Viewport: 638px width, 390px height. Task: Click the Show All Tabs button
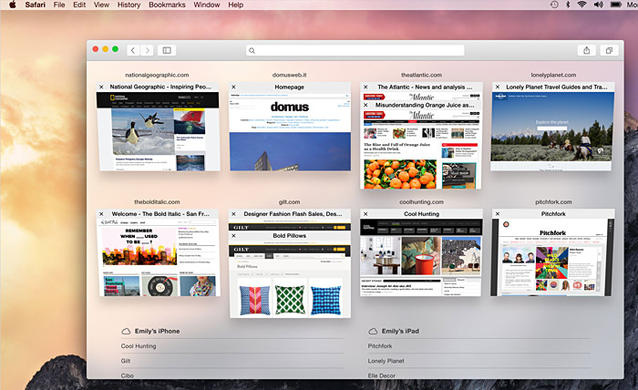pyautogui.click(x=609, y=50)
